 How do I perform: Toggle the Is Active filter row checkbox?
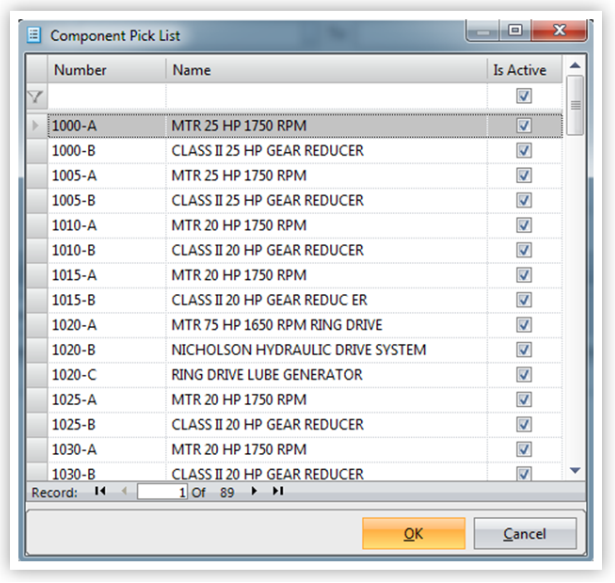[524, 97]
